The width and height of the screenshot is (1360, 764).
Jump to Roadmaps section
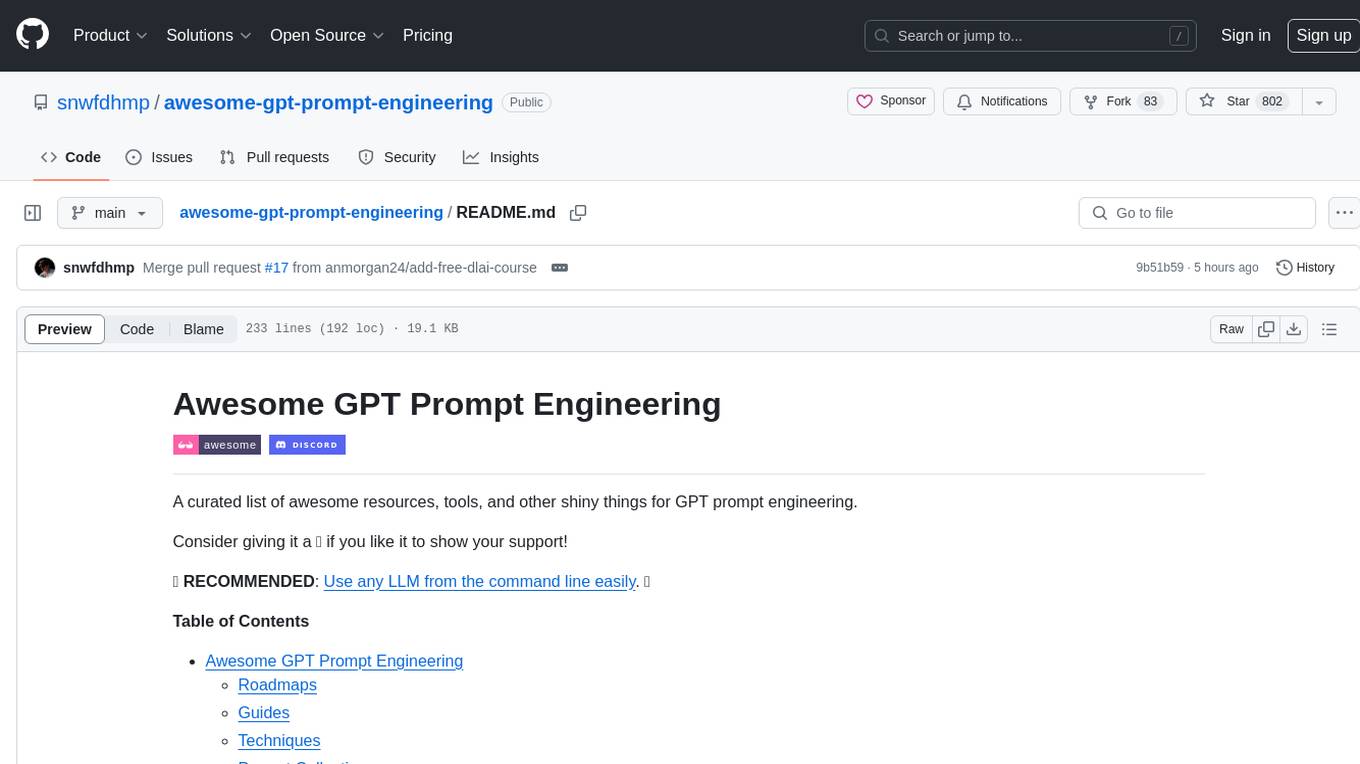(x=277, y=685)
